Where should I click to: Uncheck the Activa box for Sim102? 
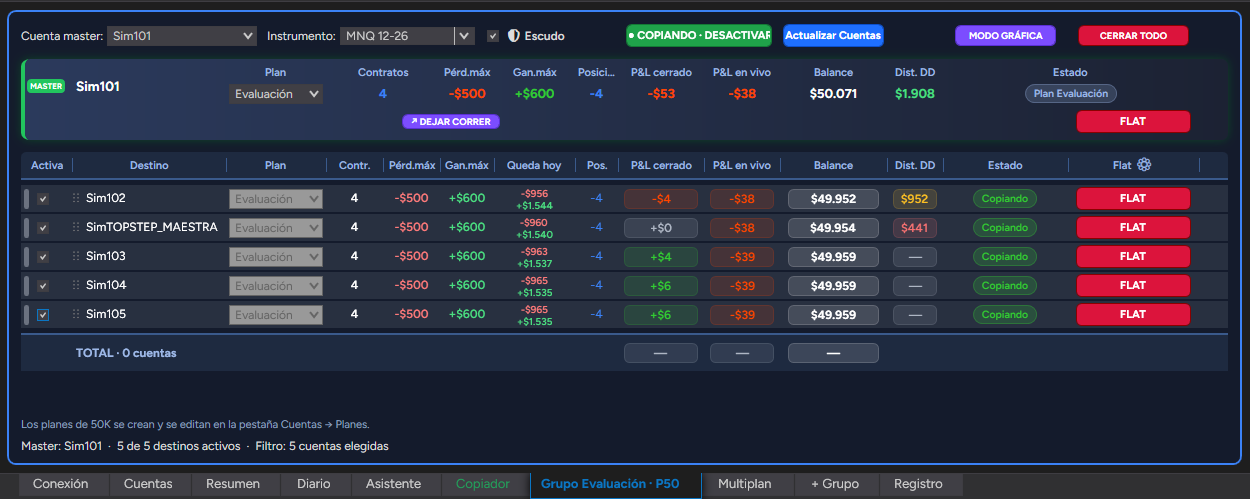pyautogui.click(x=43, y=199)
